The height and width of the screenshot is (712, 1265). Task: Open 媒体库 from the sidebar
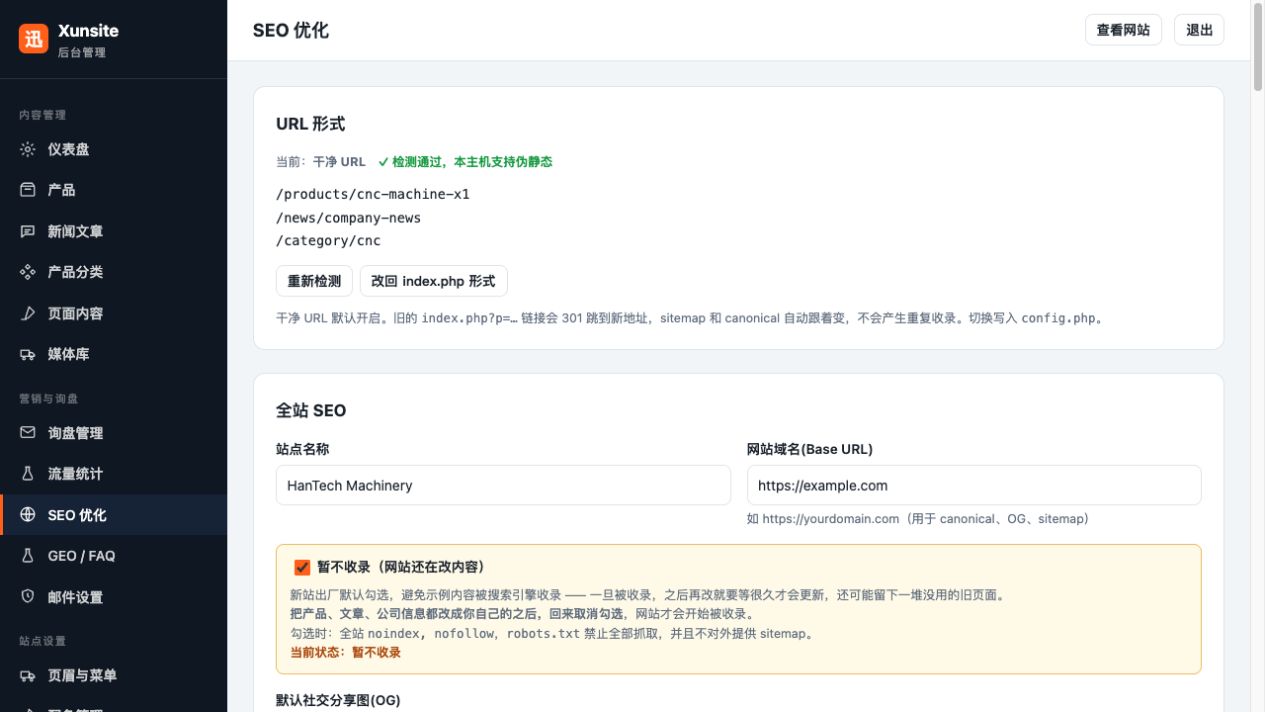(113, 354)
